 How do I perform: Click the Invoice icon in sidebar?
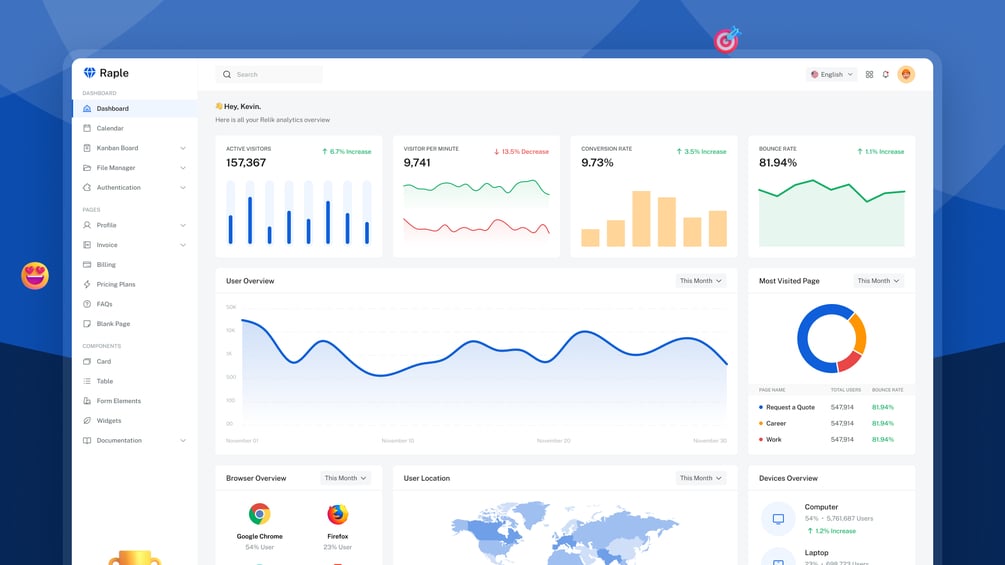(x=87, y=245)
